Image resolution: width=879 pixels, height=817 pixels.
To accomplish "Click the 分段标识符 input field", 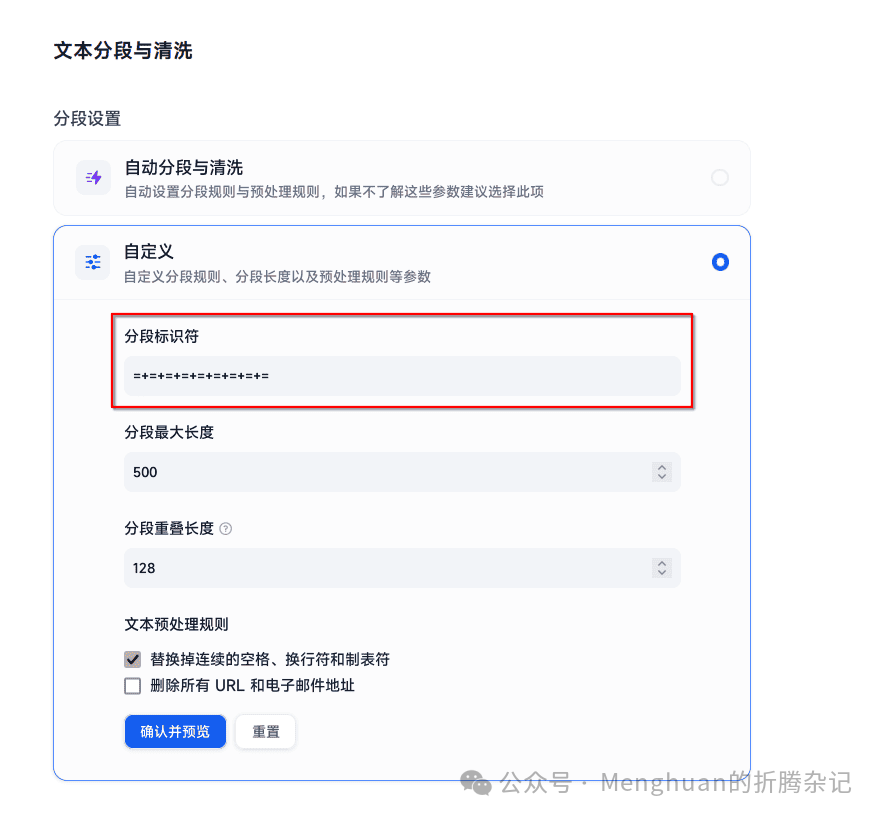I will [400, 376].
